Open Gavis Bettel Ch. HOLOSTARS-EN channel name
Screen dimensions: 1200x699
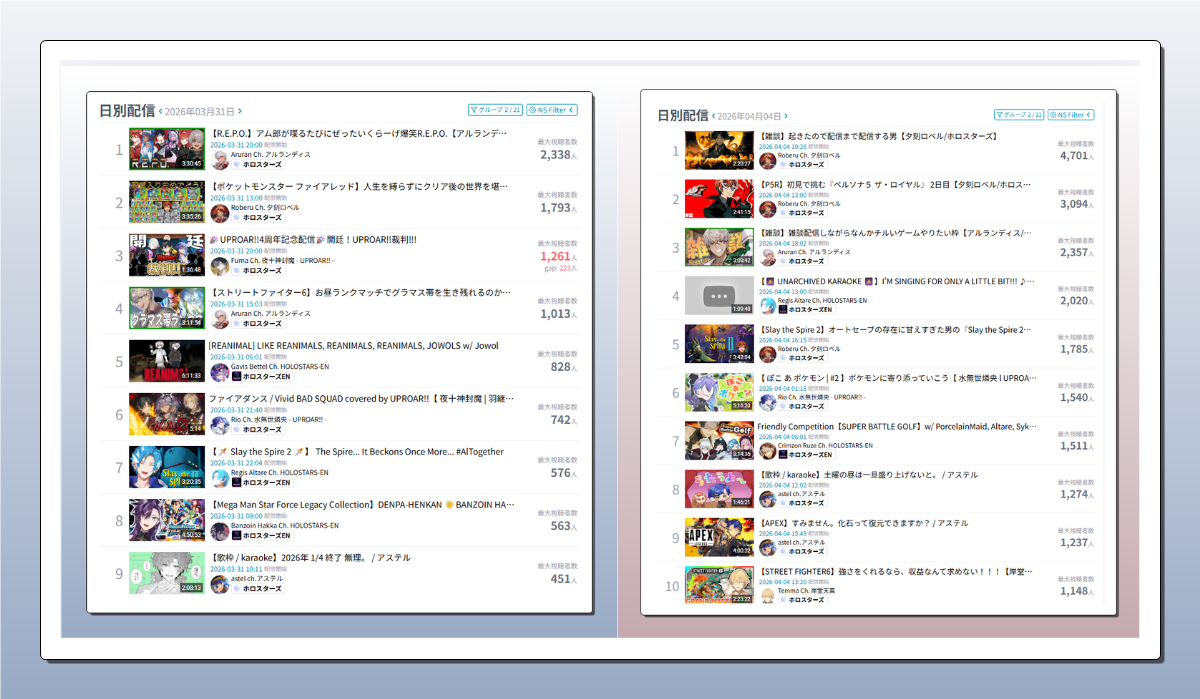click(x=279, y=366)
